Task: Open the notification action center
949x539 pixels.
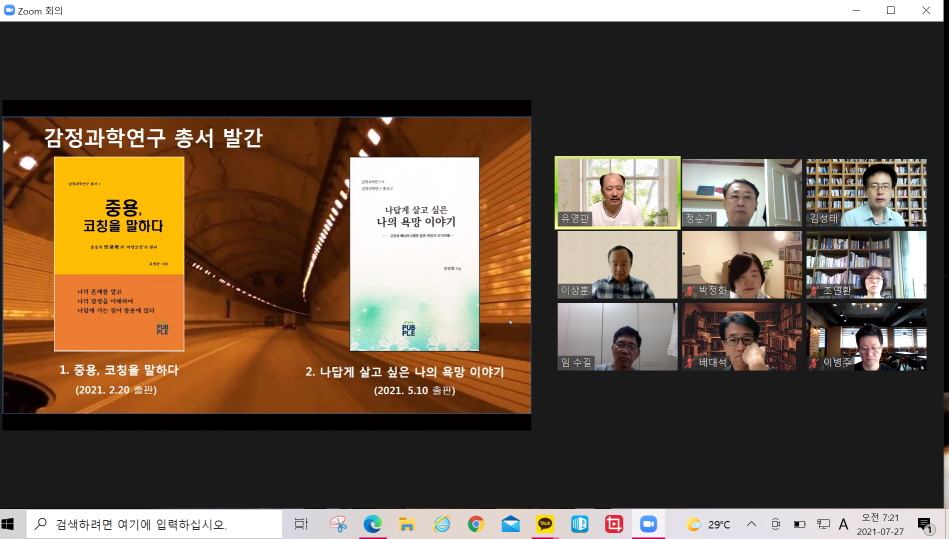Action: click(x=925, y=524)
